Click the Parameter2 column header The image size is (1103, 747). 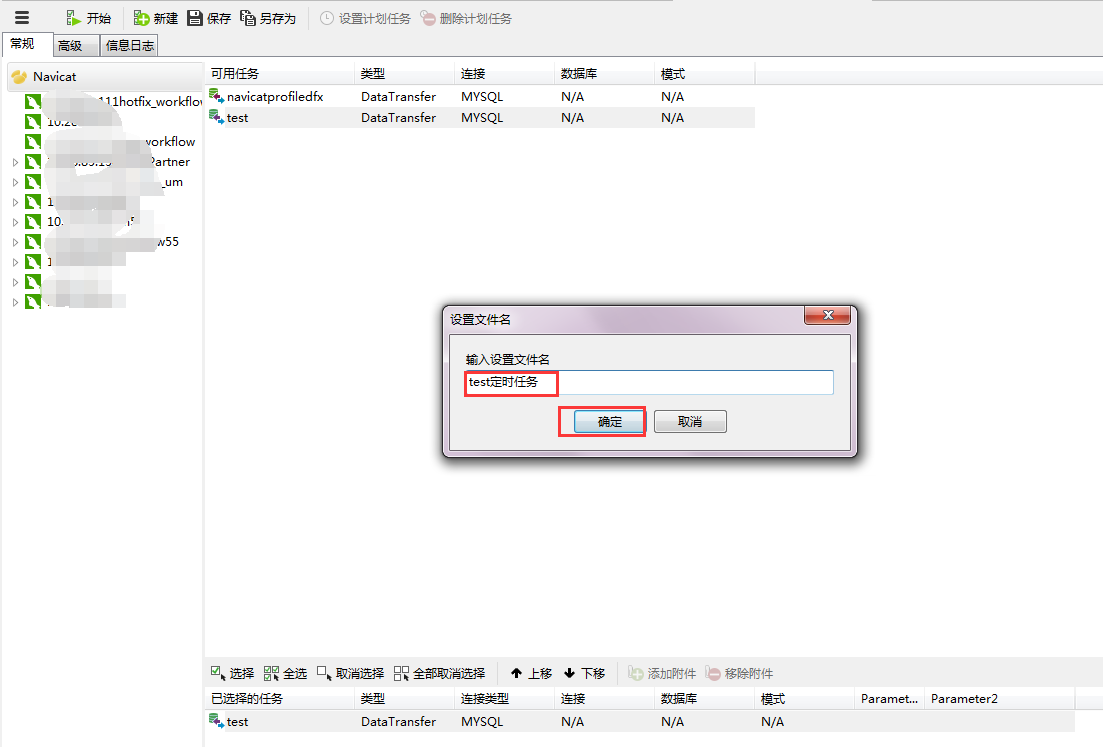pos(999,698)
